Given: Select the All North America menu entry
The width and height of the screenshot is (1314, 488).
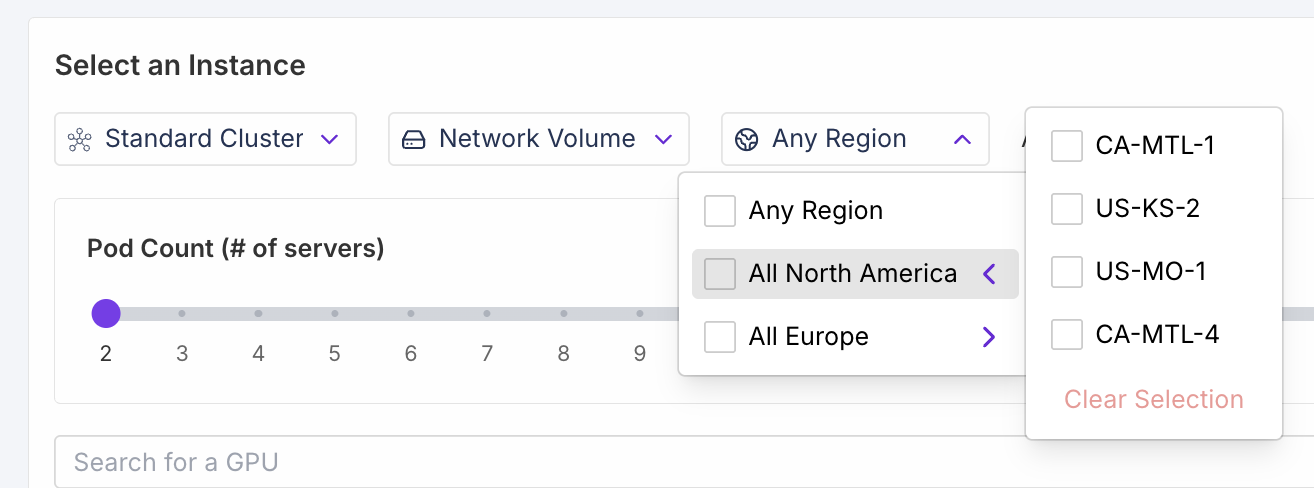Looking at the screenshot, I should coord(853,274).
